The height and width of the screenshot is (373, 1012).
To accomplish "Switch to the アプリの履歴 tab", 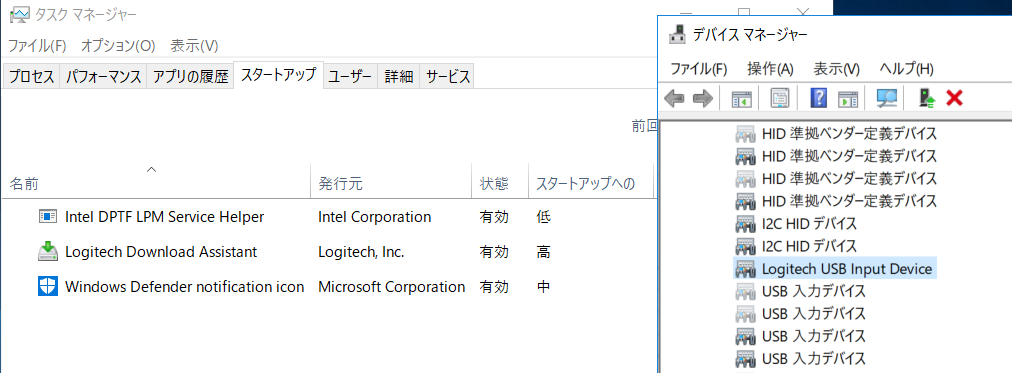I will [190, 77].
